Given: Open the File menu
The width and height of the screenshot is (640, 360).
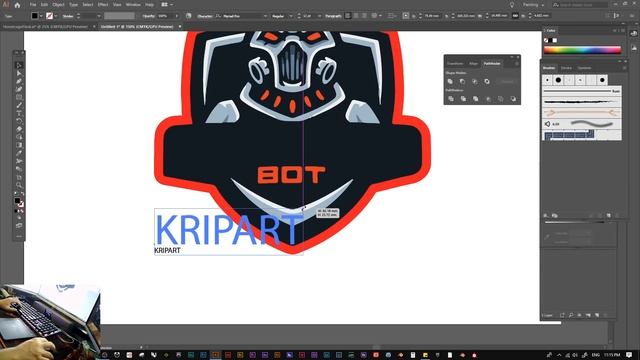Looking at the screenshot, I should pyautogui.click(x=33, y=5).
